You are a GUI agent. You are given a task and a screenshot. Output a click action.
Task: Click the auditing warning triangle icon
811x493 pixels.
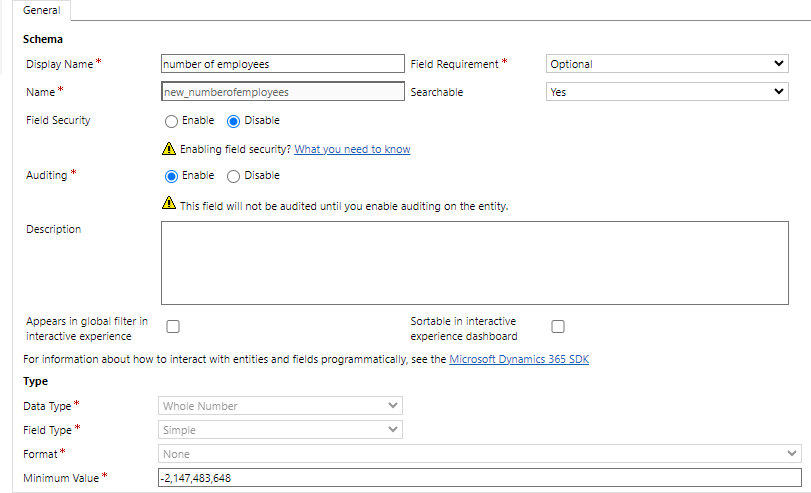point(169,202)
